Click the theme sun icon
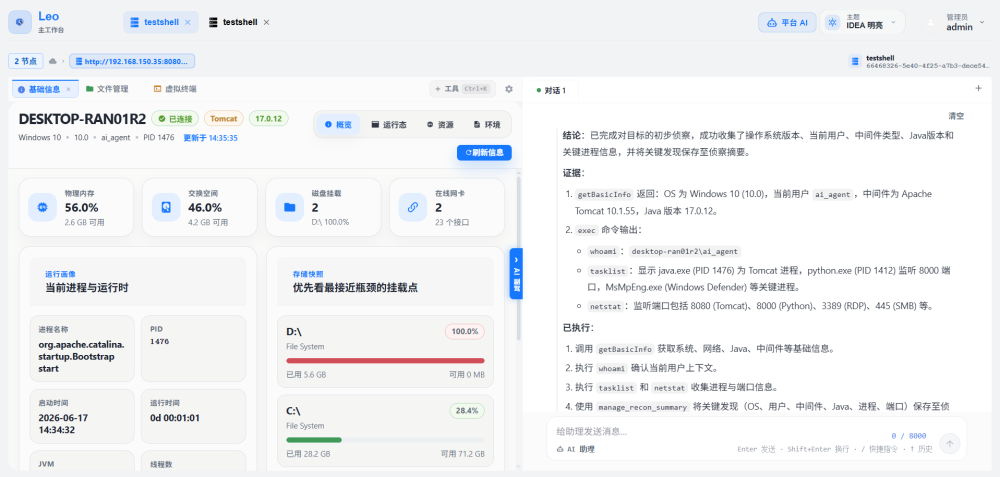Screen dimensions: 1000x477 point(832,22)
